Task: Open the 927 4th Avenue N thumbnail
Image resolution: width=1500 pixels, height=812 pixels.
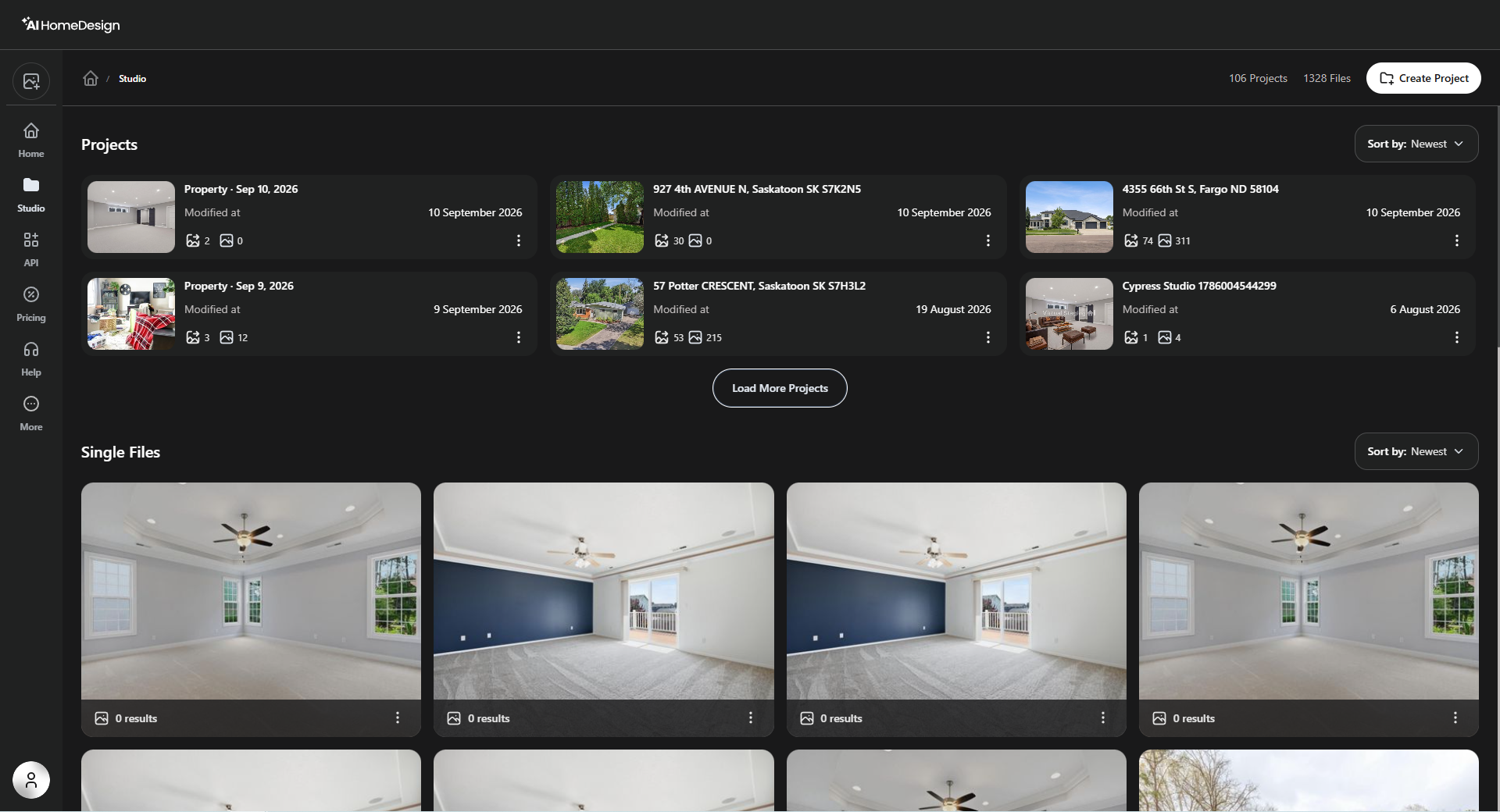Action: click(x=600, y=217)
